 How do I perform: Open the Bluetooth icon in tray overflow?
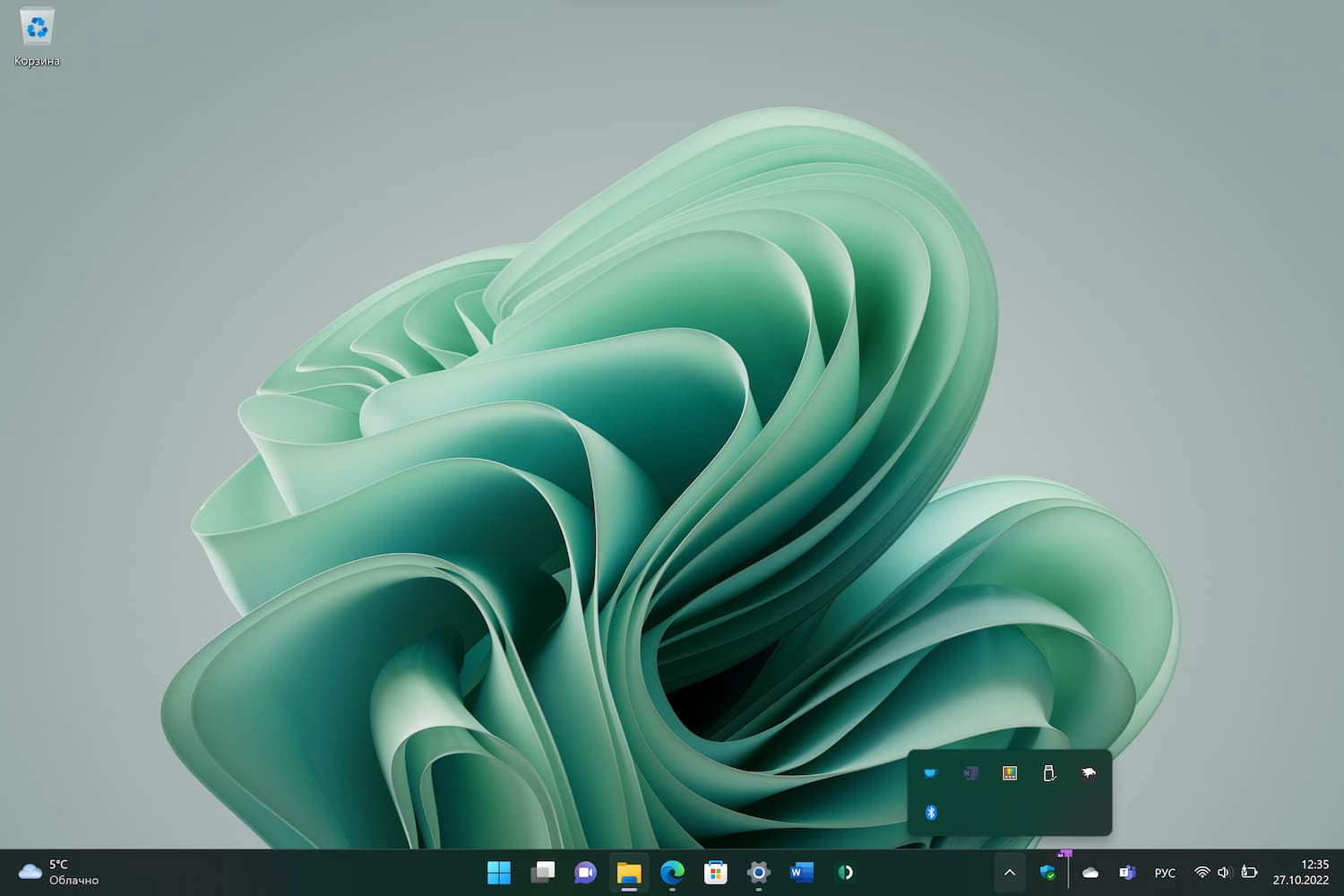coord(931,813)
